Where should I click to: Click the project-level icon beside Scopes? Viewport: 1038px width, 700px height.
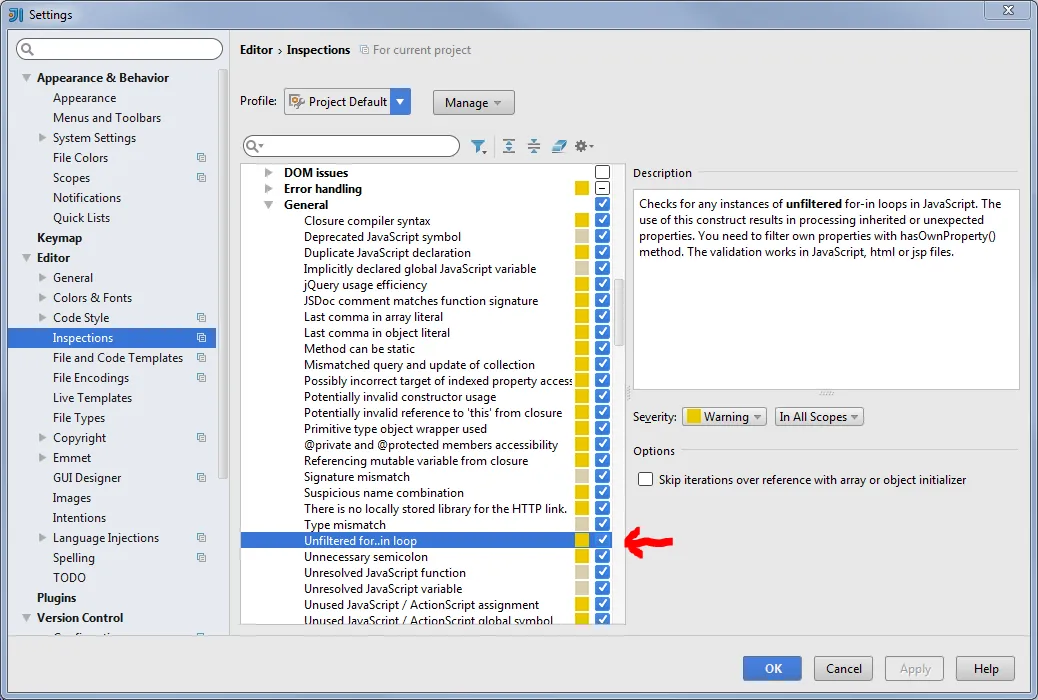(x=201, y=177)
